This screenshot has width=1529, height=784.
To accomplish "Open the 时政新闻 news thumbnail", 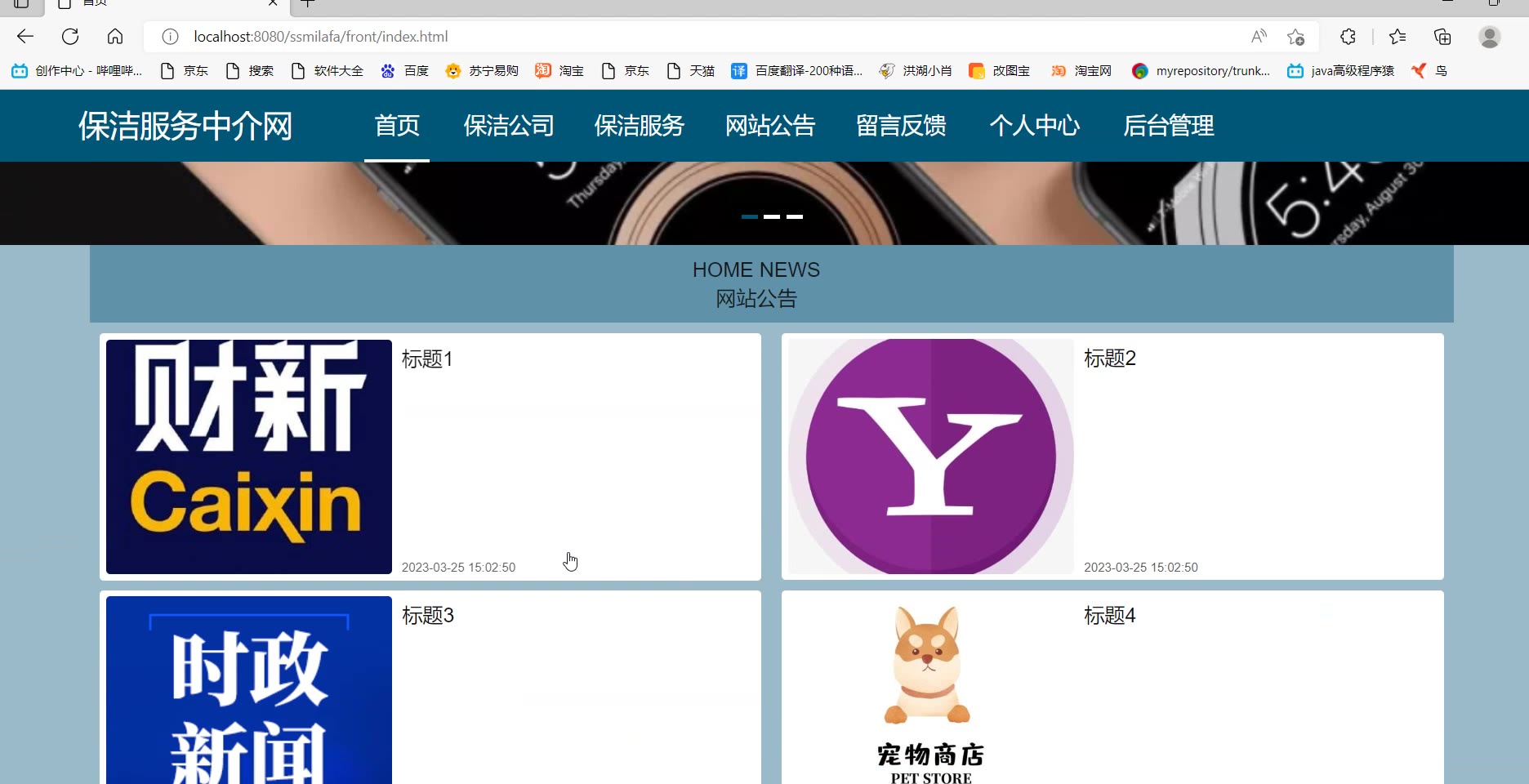I will (249, 690).
